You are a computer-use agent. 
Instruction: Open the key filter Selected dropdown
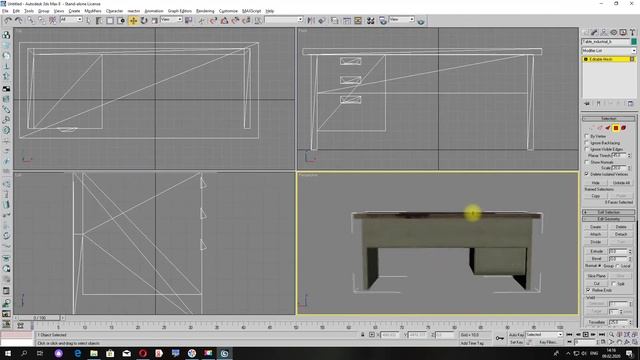tap(544, 335)
